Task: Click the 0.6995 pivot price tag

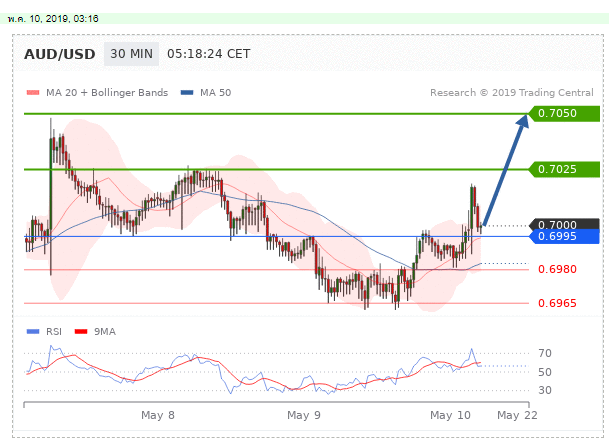Action: click(x=564, y=236)
